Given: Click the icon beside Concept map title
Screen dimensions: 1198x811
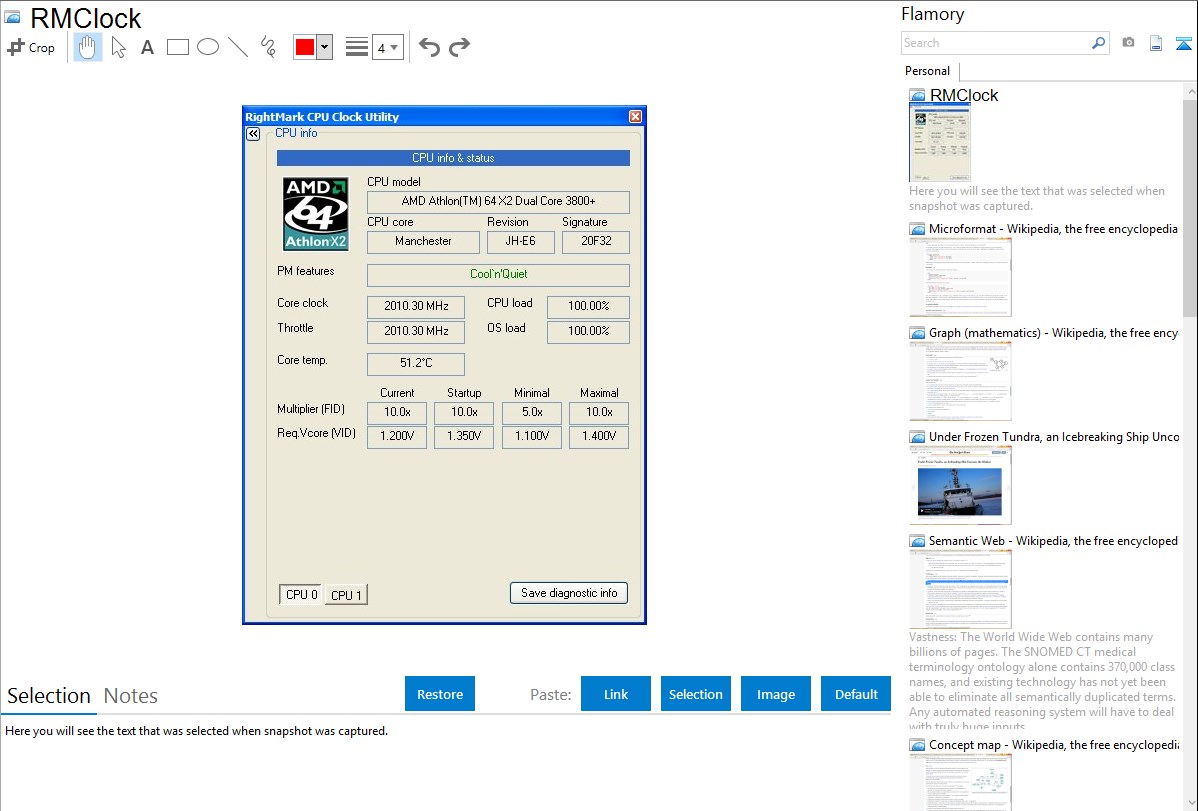Looking at the screenshot, I should coord(917,745).
